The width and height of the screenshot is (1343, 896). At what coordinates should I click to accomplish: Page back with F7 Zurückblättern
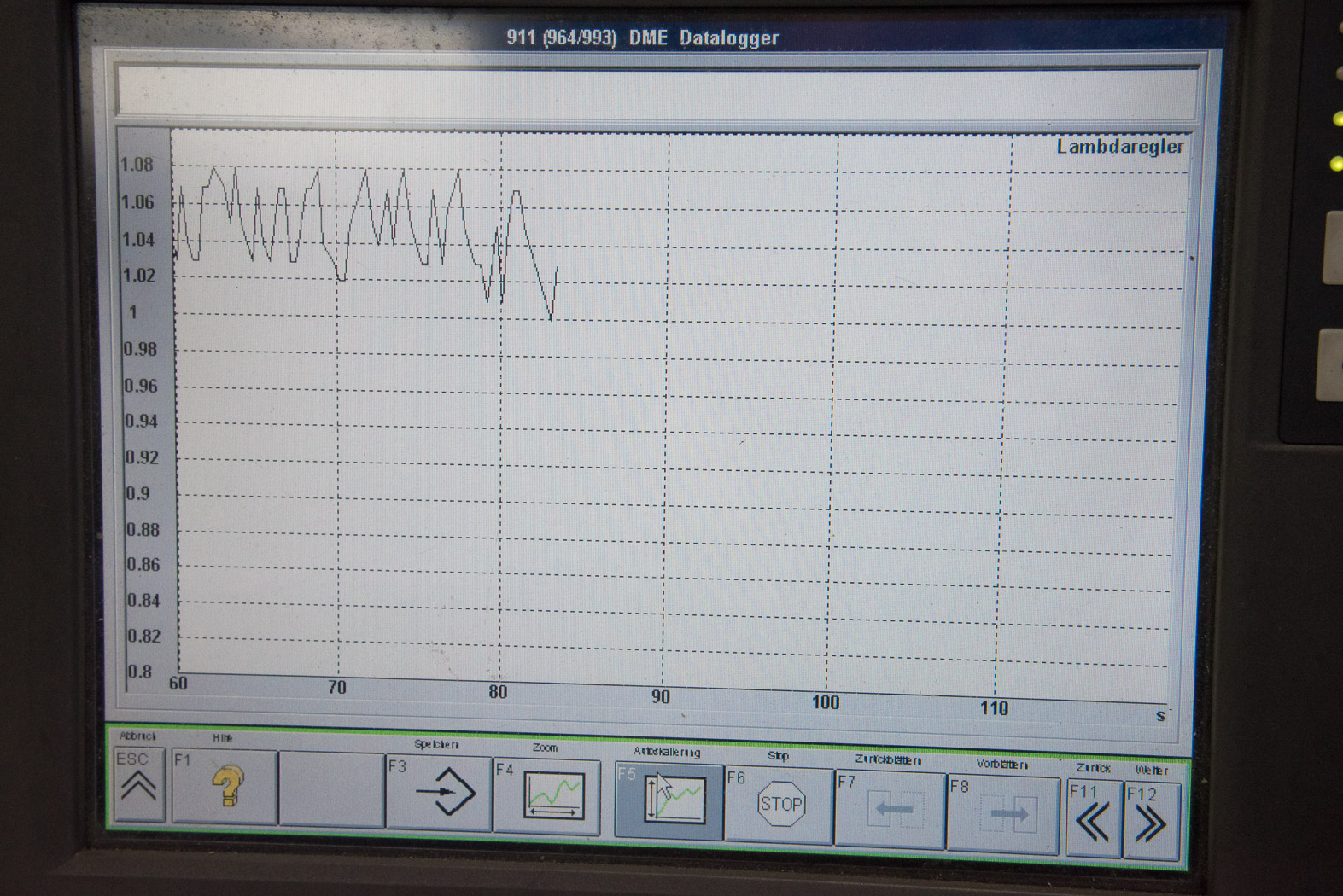(x=890, y=810)
